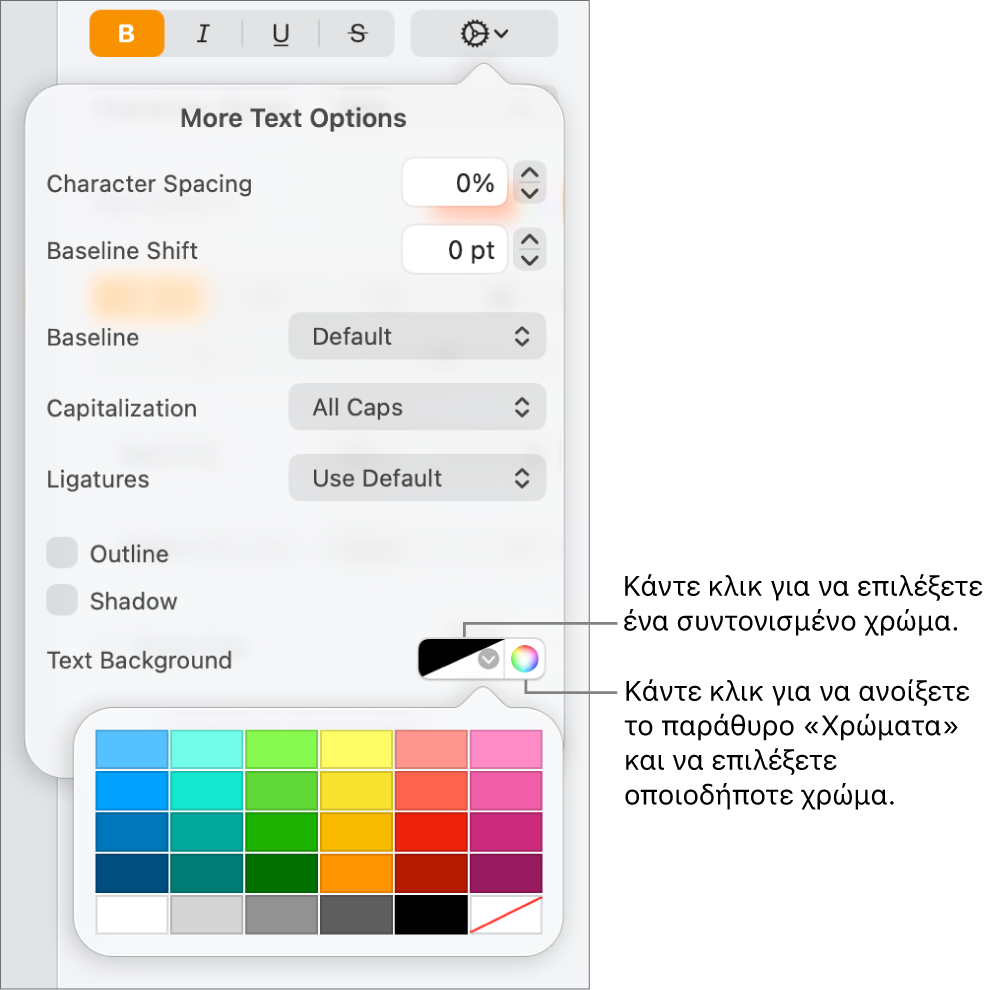Viewport: 992px width, 990px height.
Task: Pick the bright yellow swatch in top row
Action: 356,749
